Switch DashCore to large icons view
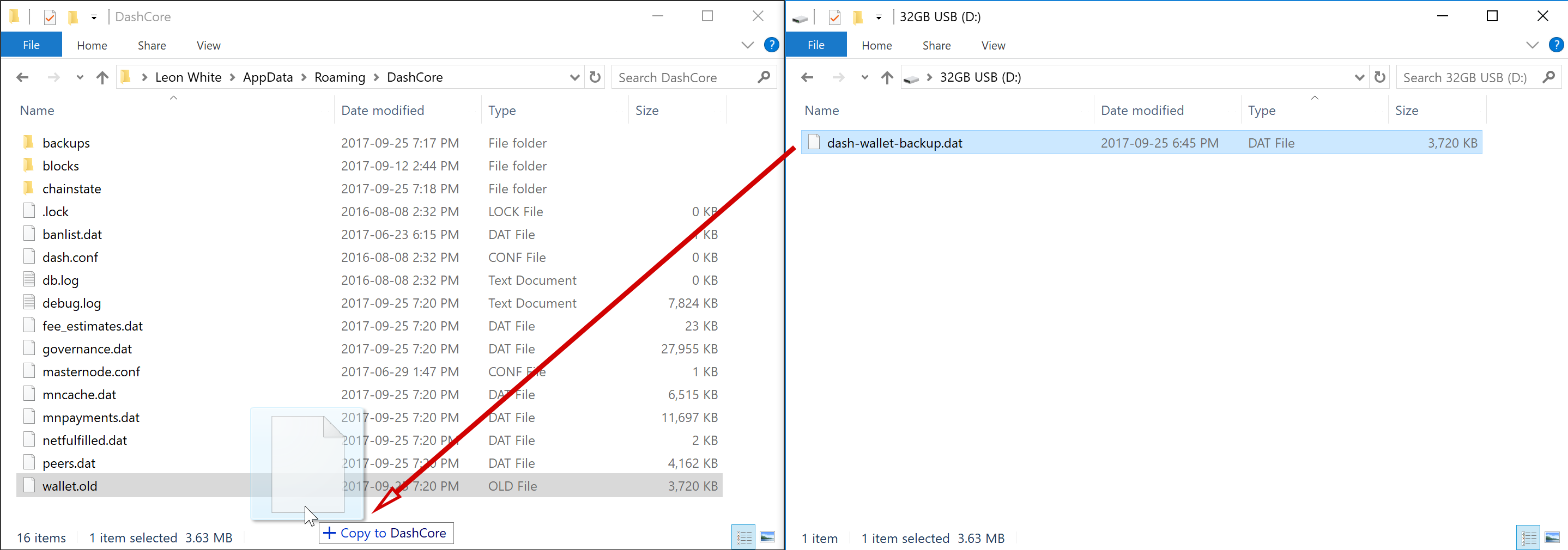The image size is (1568, 550). pyautogui.click(x=767, y=537)
